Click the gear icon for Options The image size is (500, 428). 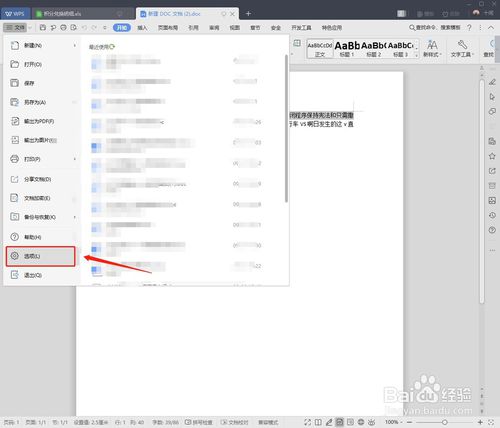[14, 256]
